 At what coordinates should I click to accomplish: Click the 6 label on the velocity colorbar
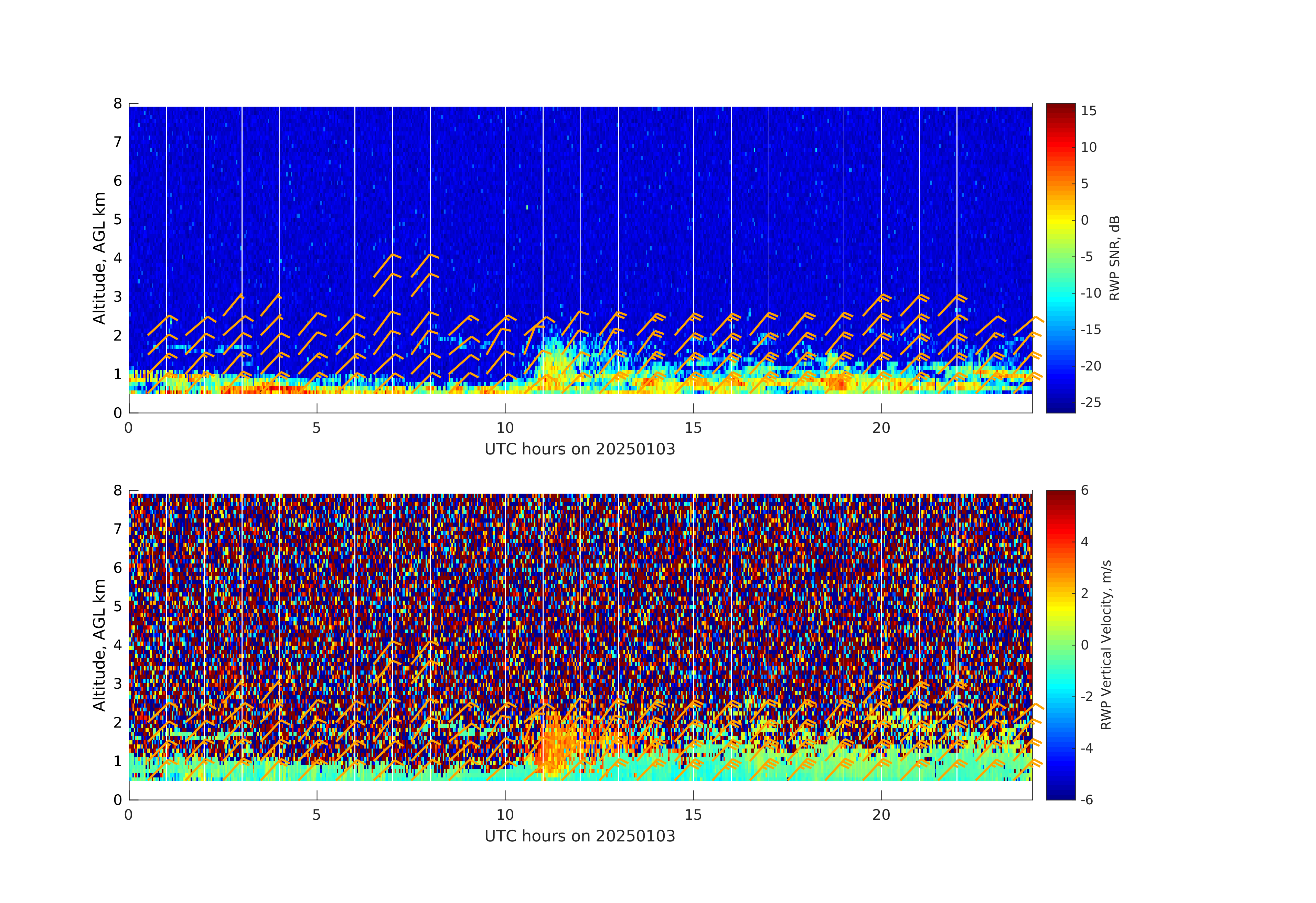click(1084, 490)
